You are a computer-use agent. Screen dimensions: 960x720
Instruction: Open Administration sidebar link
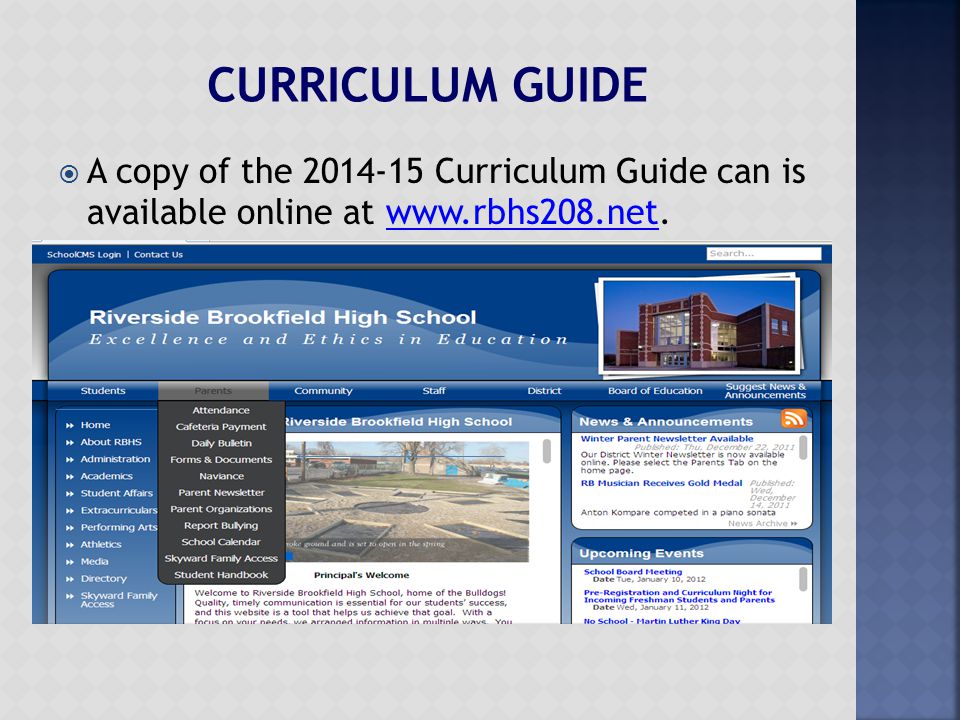tap(115, 459)
